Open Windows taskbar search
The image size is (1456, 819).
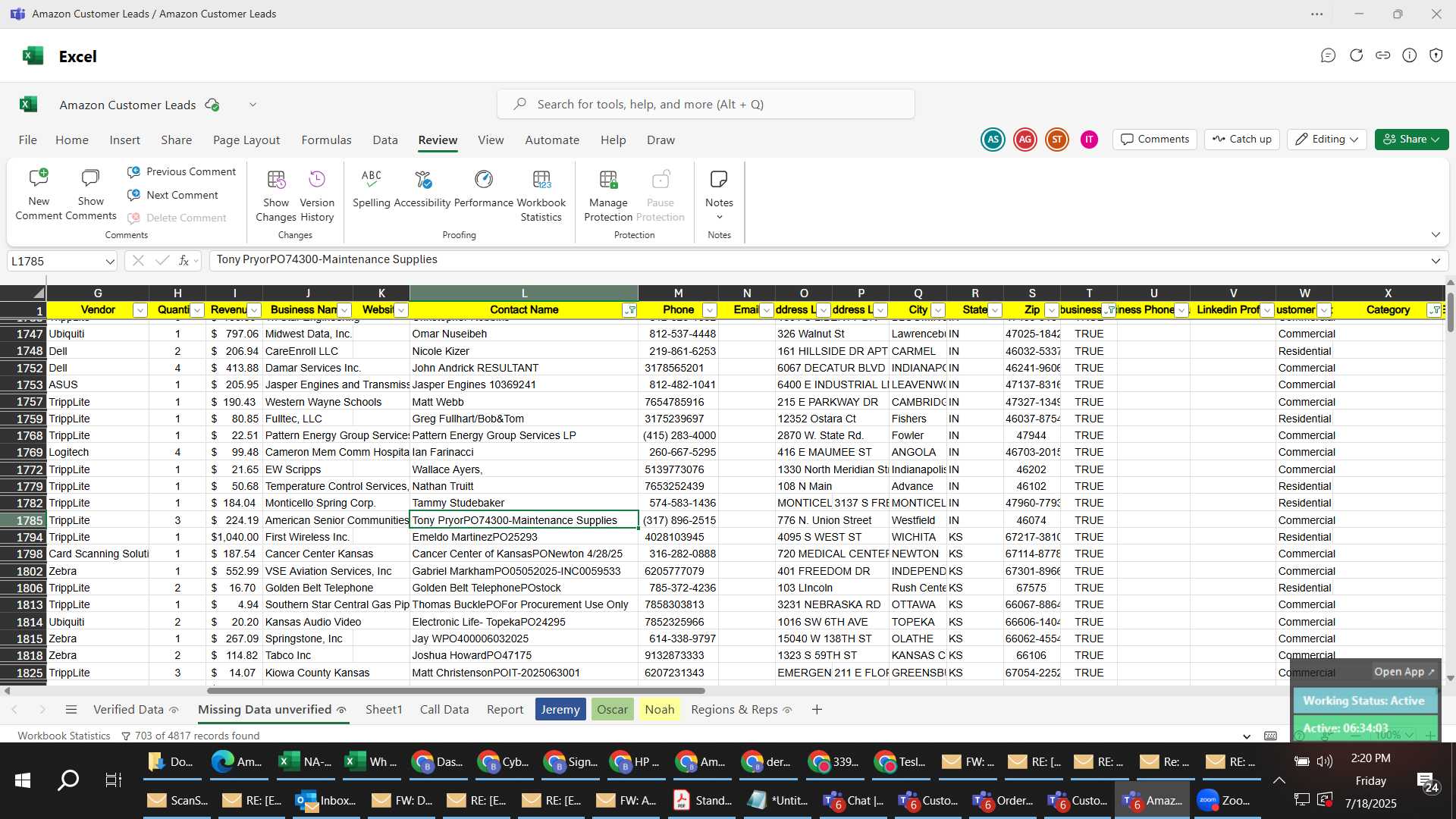pos(68,780)
